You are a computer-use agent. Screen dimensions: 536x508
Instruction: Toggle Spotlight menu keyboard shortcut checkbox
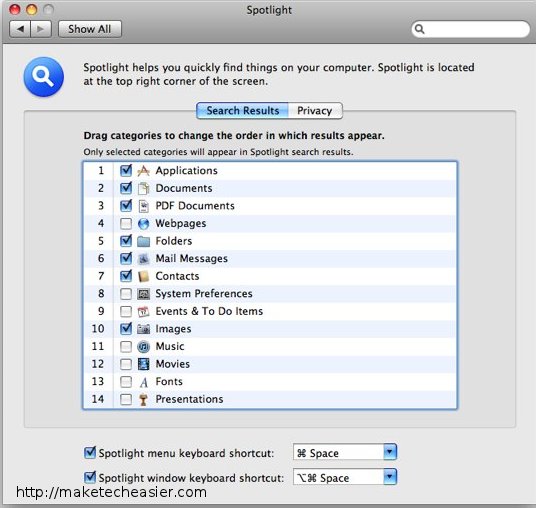pyautogui.click(x=90, y=453)
